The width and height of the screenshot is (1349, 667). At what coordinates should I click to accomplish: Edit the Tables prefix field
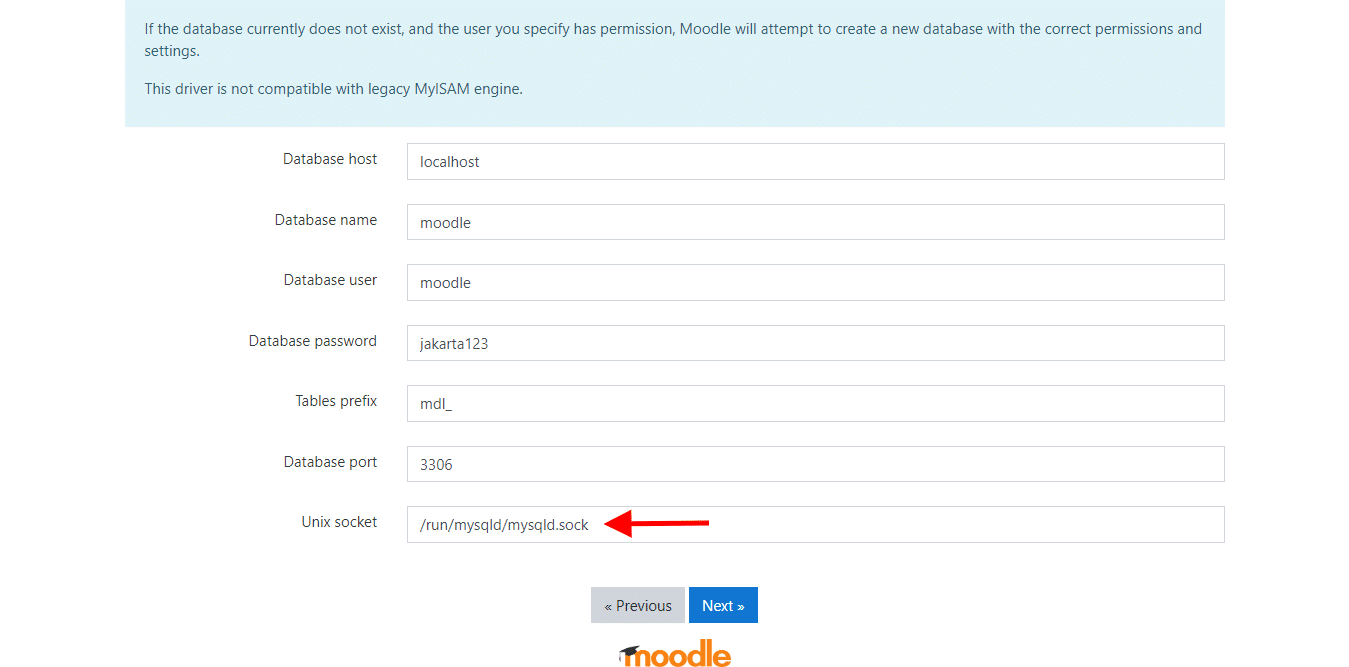(x=815, y=404)
